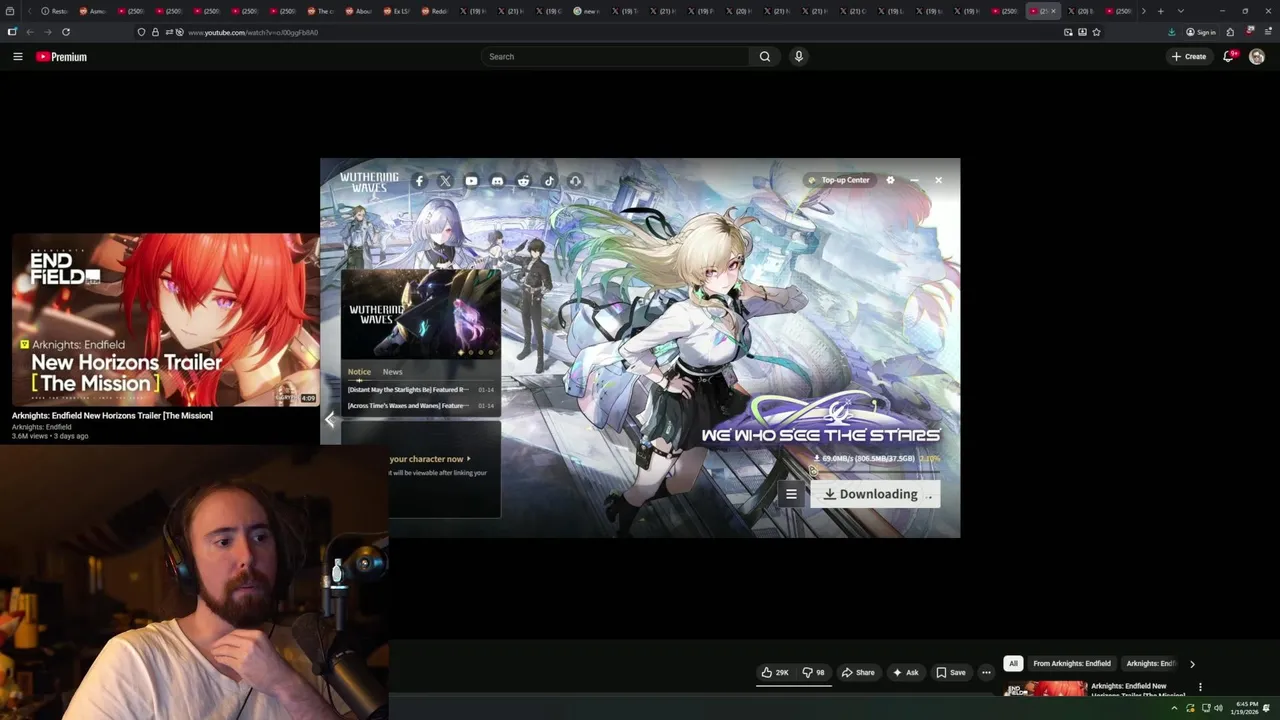Screen dimensions: 1280x720
Task: Click the YouTube Create button
Action: [1189, 57]
